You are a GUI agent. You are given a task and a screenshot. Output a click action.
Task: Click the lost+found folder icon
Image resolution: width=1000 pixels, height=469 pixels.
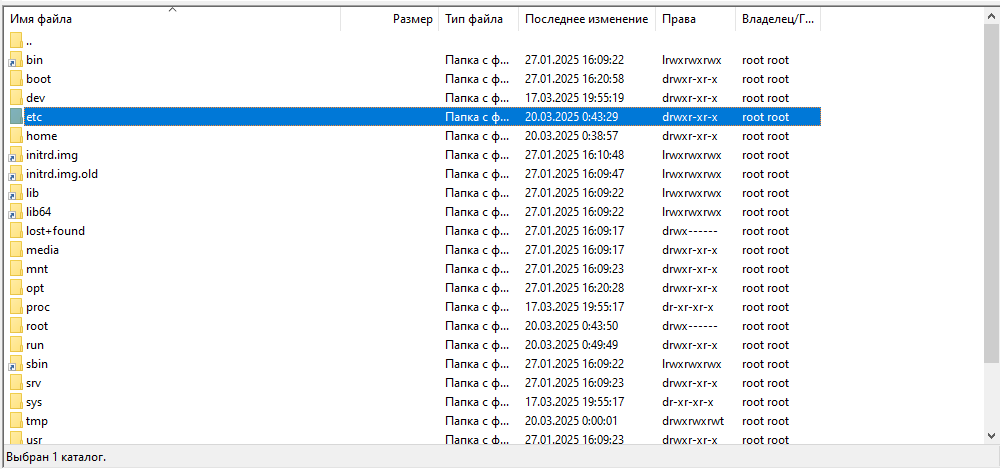16,231
